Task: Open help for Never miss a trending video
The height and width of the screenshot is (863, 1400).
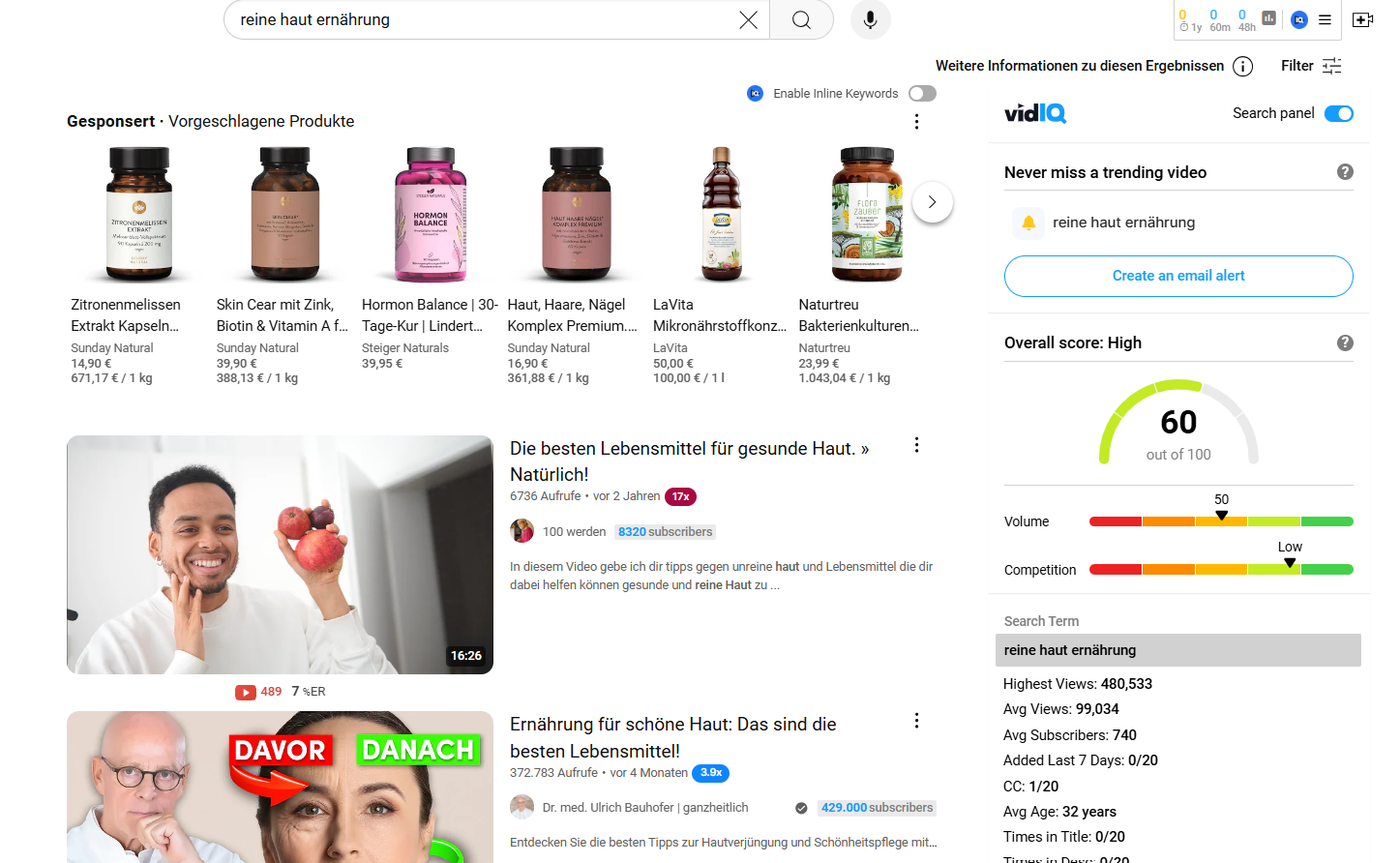Action: click(x=1344, y=172)
